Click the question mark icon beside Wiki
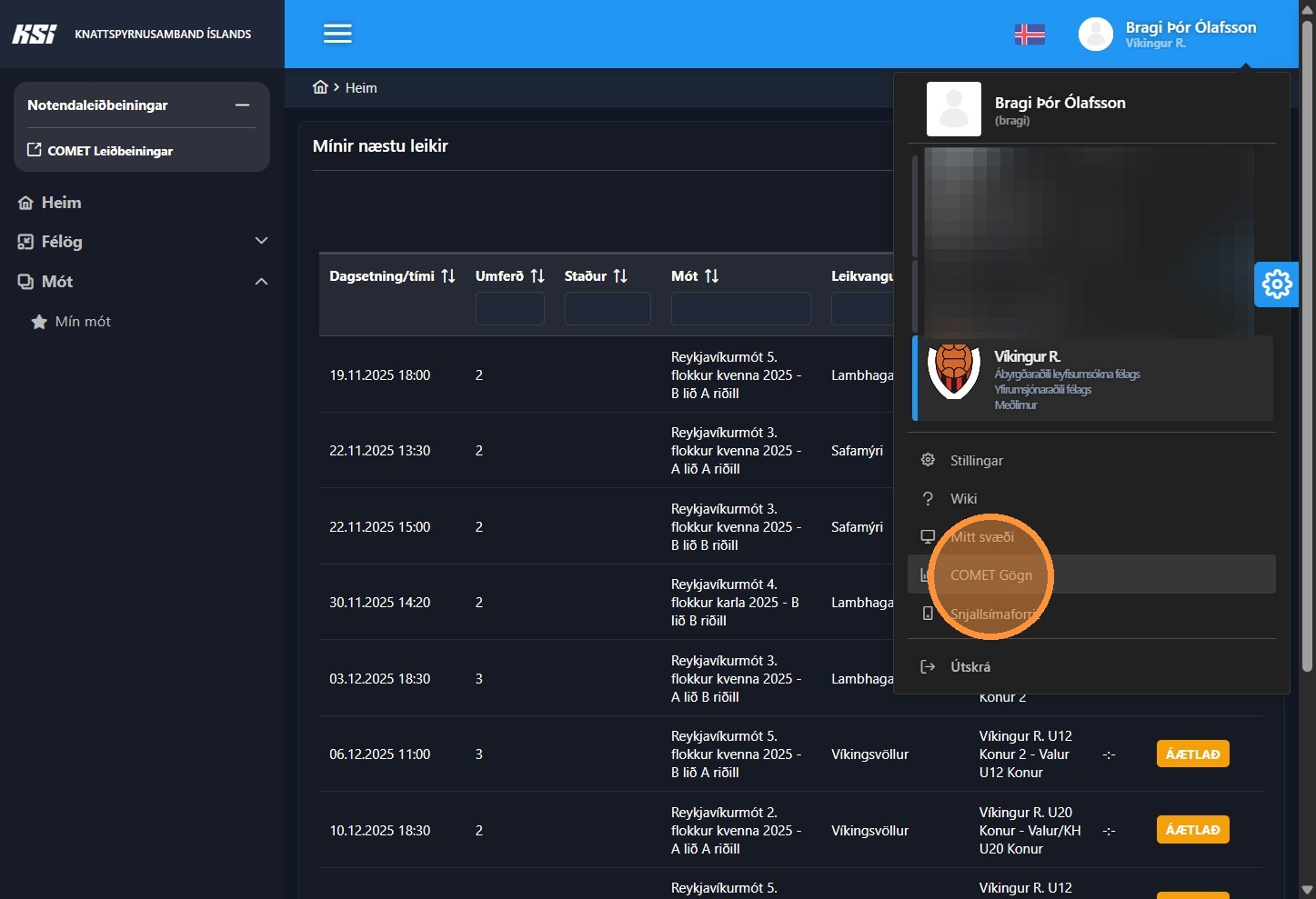This screenshot has height=899, width=1316. [x=928, y=498]
